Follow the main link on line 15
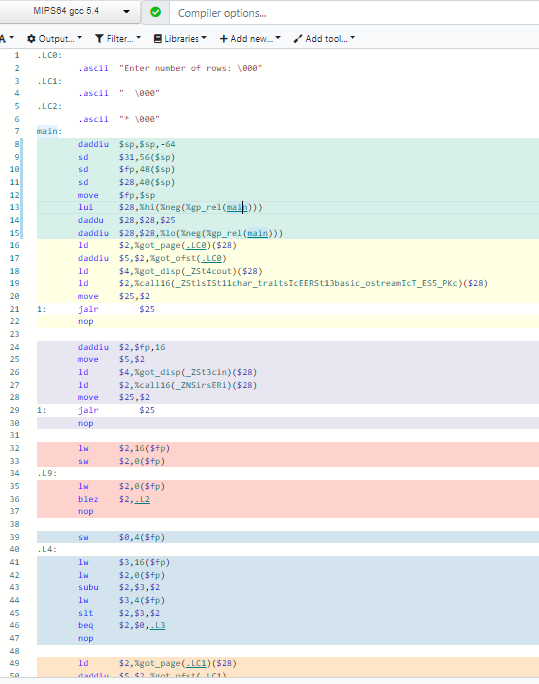 [257, 233]
